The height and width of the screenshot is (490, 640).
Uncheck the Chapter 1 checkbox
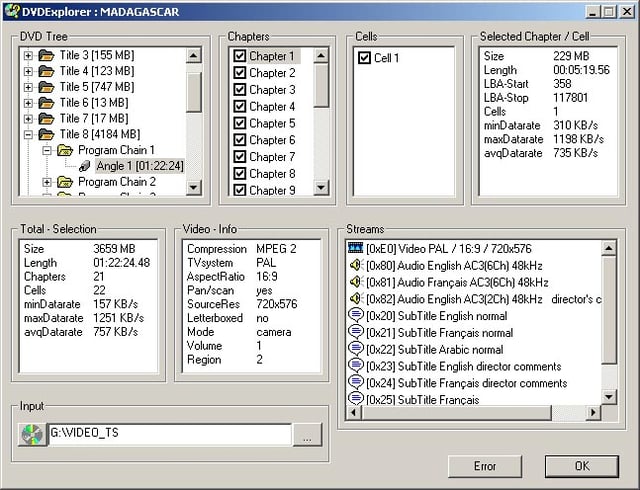tap(240, 56)
